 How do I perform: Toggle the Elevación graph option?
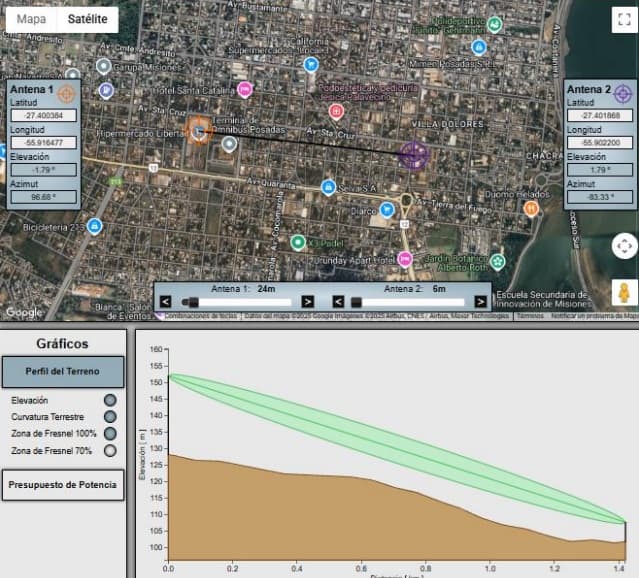pos(110,400)
